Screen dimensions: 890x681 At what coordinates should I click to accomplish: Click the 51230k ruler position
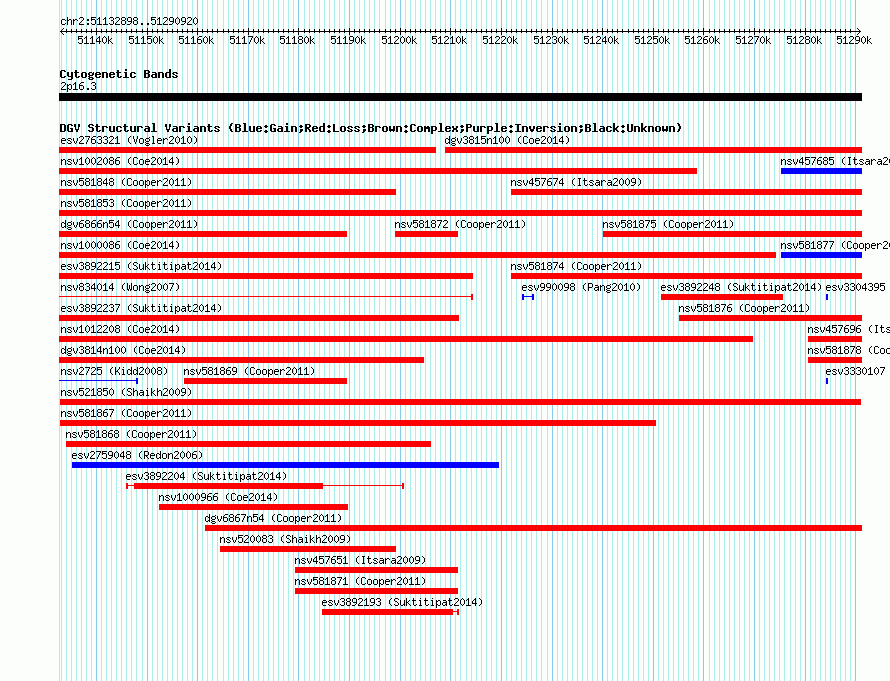coord(551,40)
